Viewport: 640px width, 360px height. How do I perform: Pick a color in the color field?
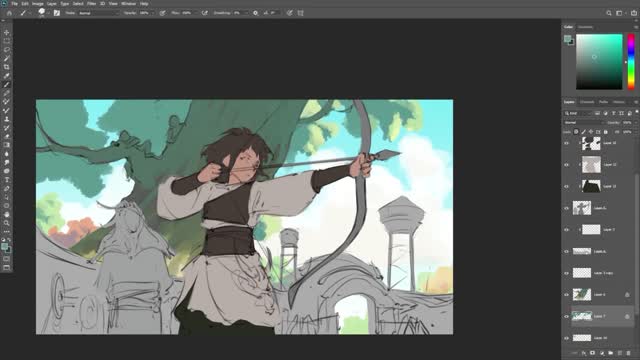click(599, 62)
